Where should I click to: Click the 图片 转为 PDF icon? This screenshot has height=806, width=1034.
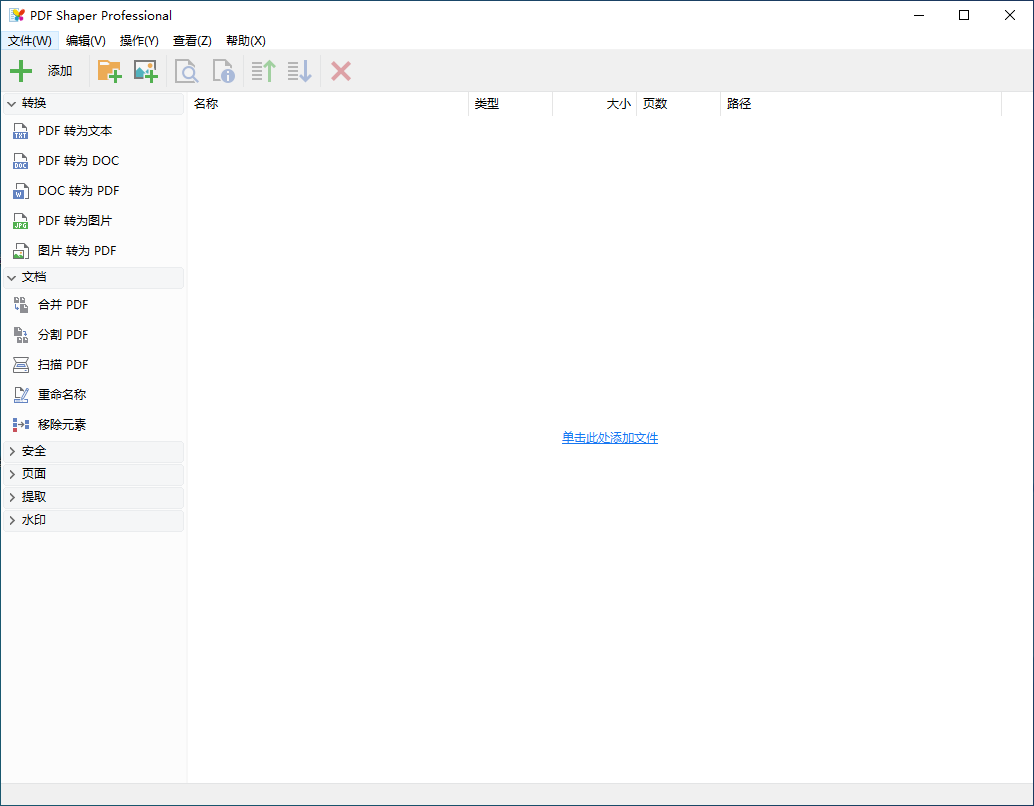pyautogui.click(x=20, y=251)
